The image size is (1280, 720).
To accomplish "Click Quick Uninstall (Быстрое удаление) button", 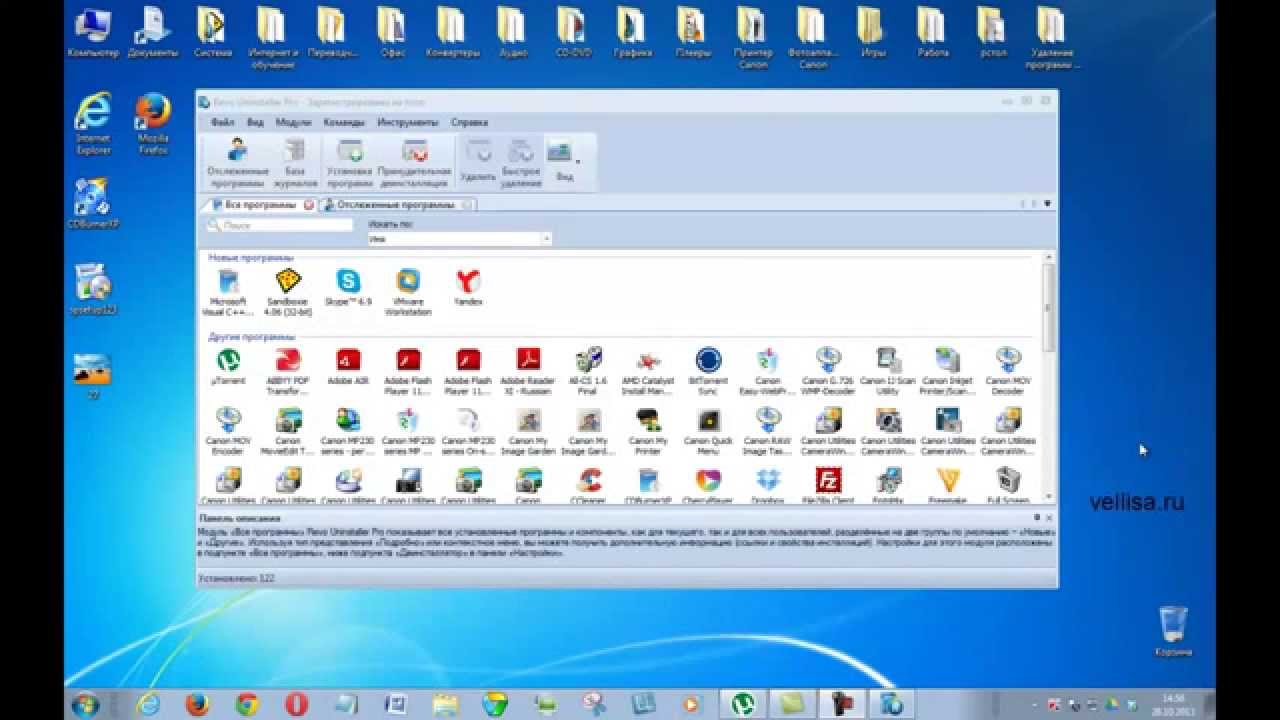I will coord(521,163).
